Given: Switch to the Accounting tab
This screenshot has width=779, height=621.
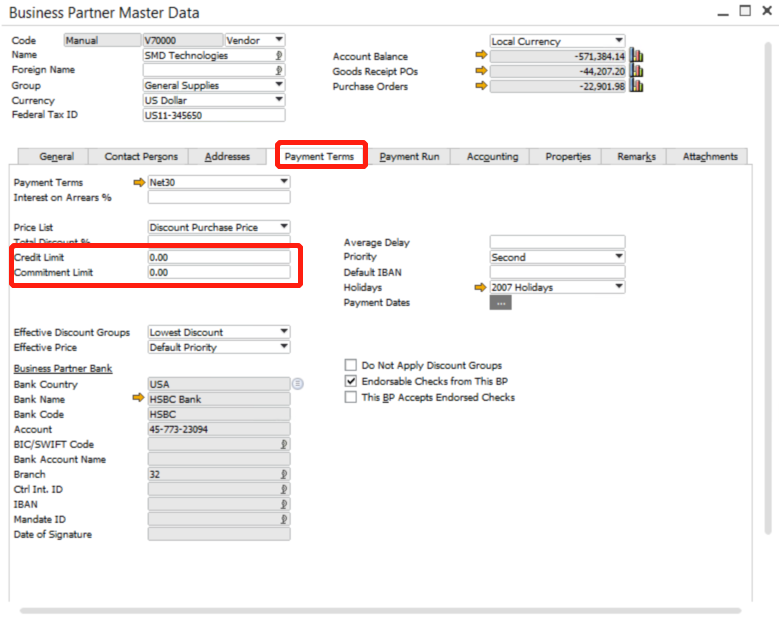Looking at the screenshot, I should coord(492,156).
